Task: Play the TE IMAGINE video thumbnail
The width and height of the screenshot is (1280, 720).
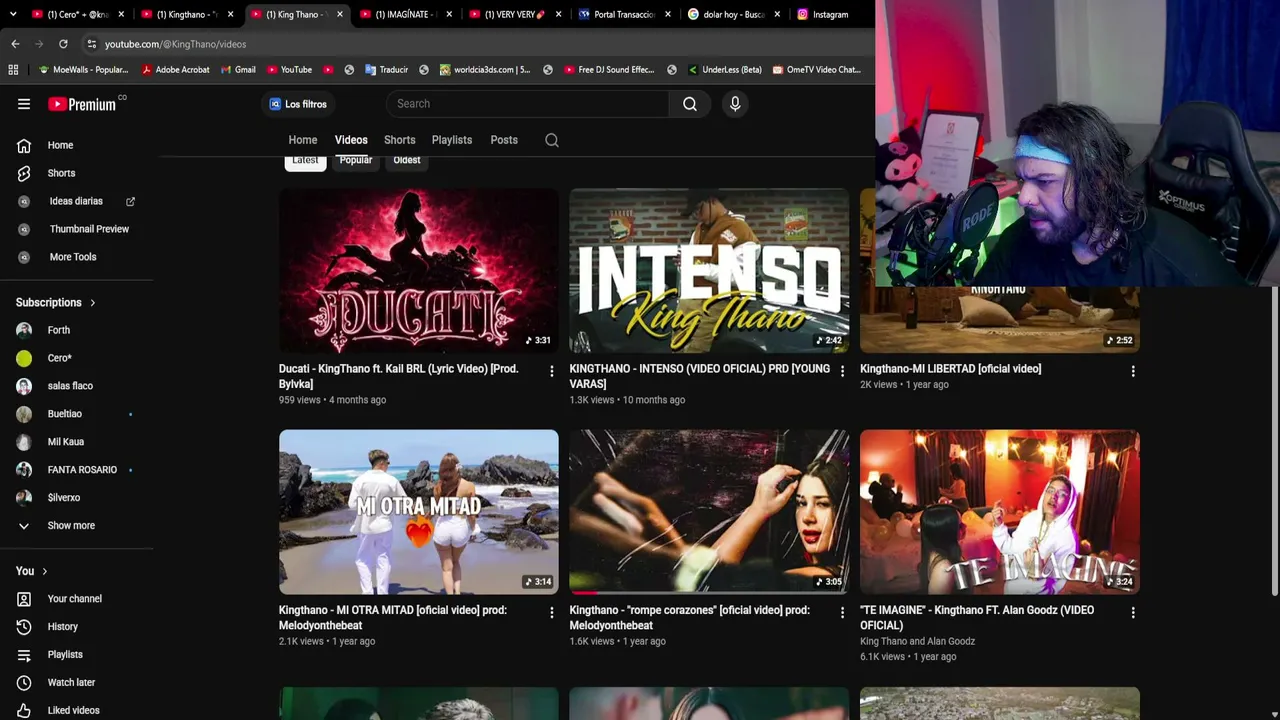Action: point(1000,512)
